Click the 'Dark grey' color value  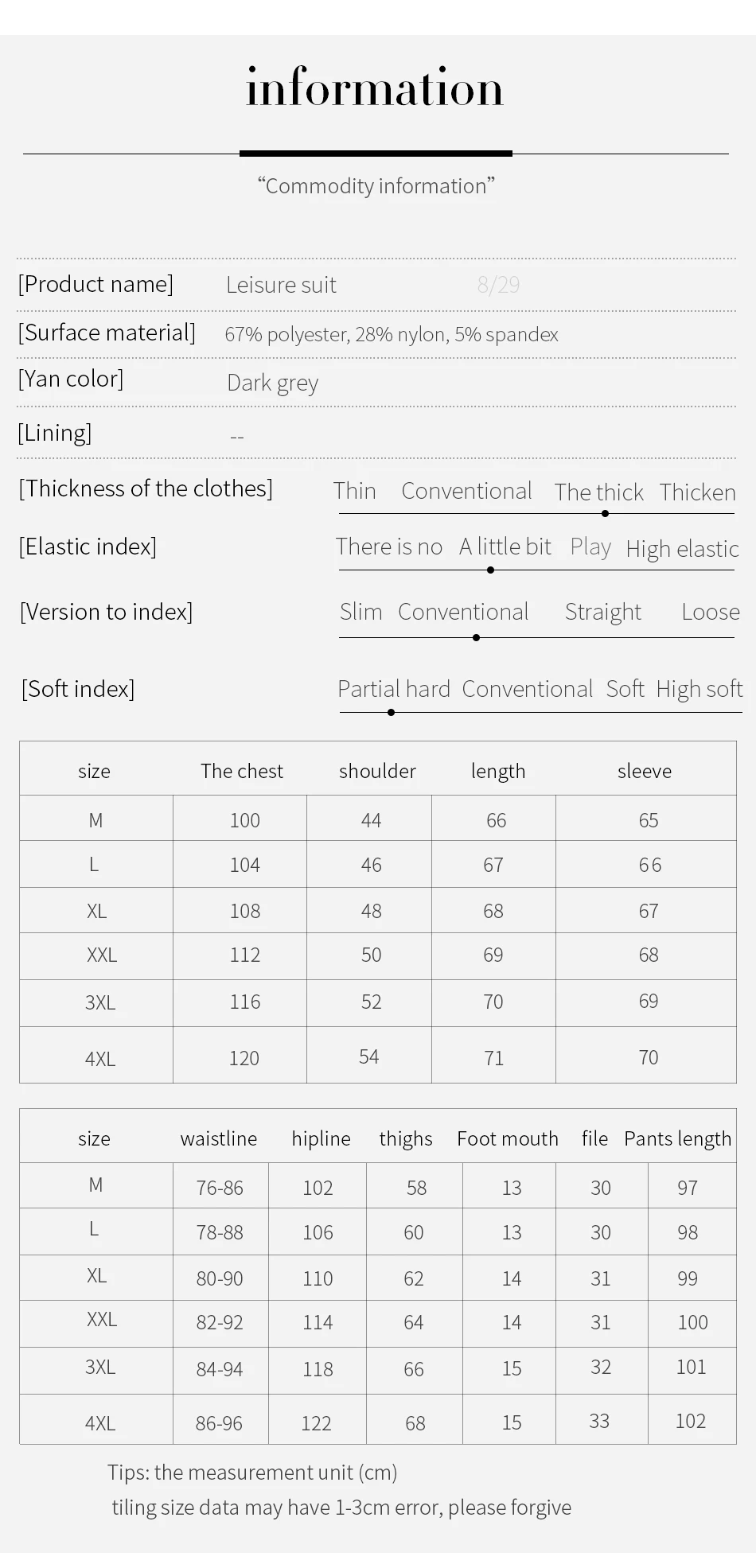pyautogui.click(x=272, y=383)
